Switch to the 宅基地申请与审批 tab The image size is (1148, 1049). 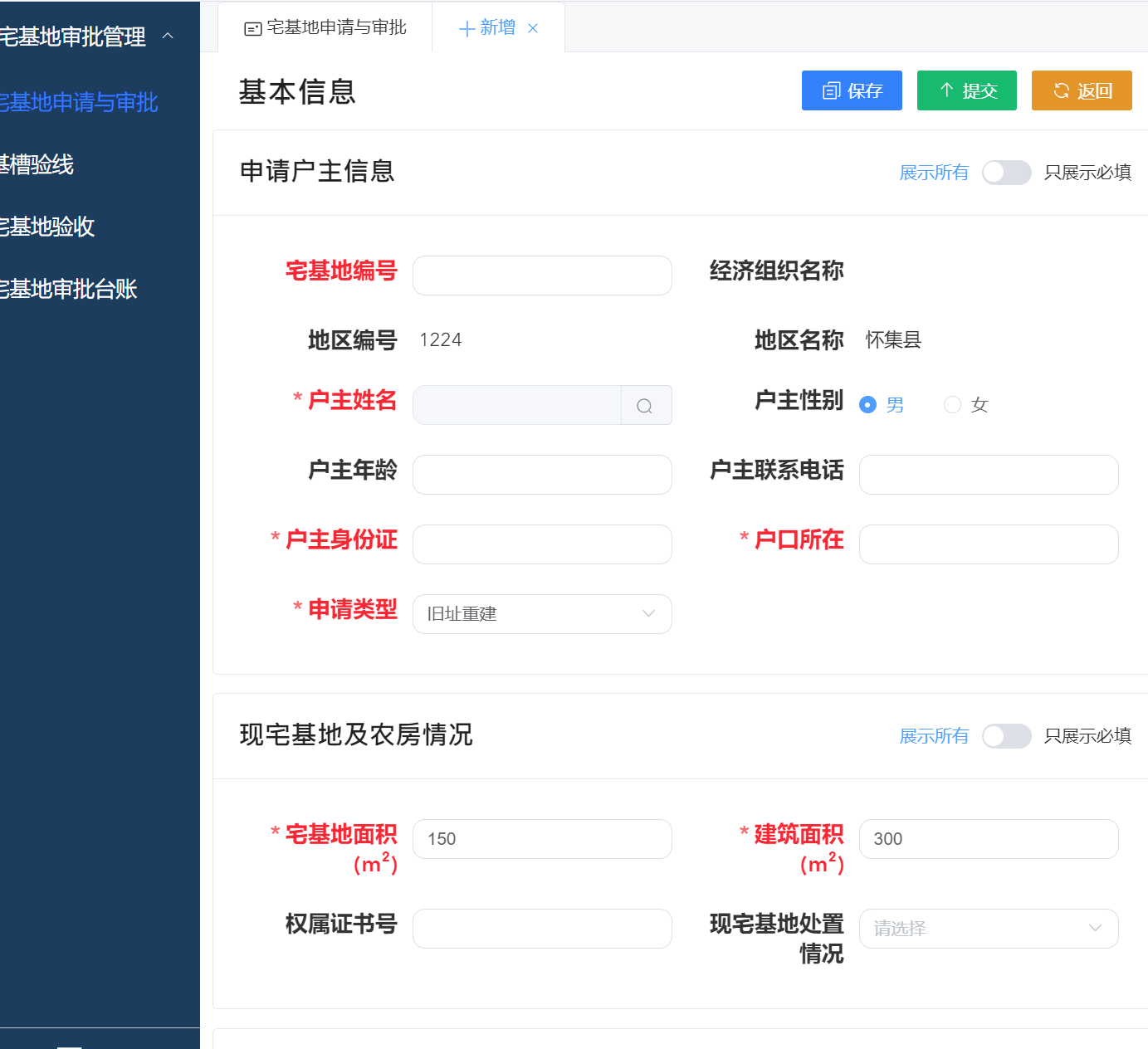(x=325, y=28)
